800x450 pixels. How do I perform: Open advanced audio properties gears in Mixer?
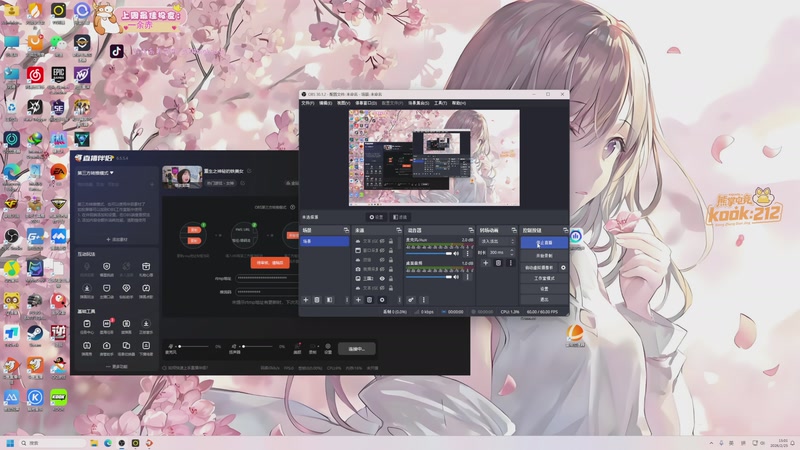(x=411, y=300)
